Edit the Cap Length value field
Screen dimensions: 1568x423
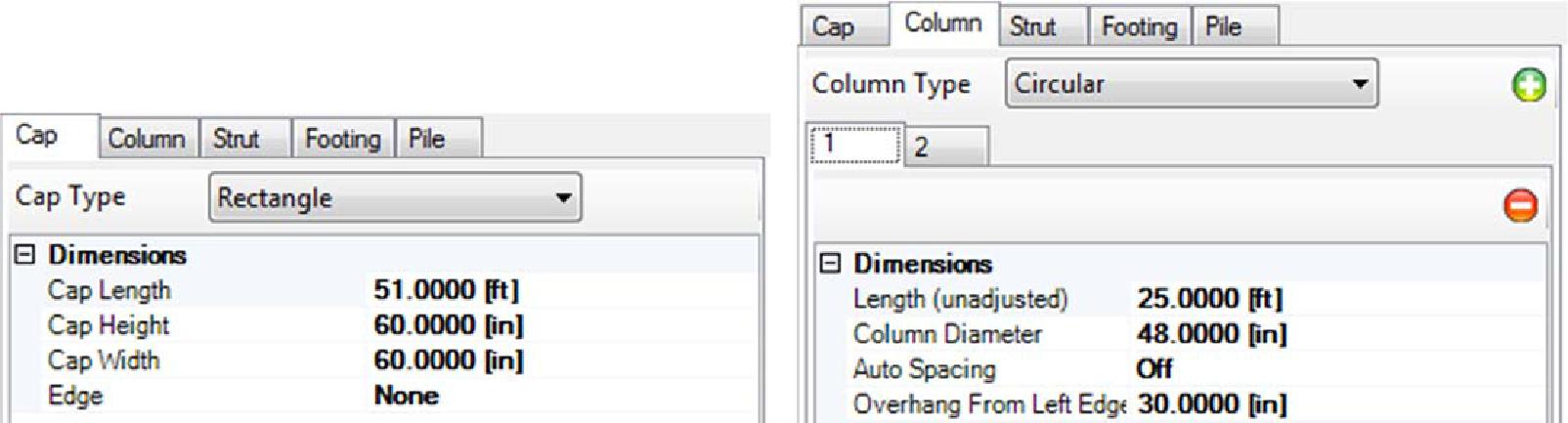pos(562,290)
